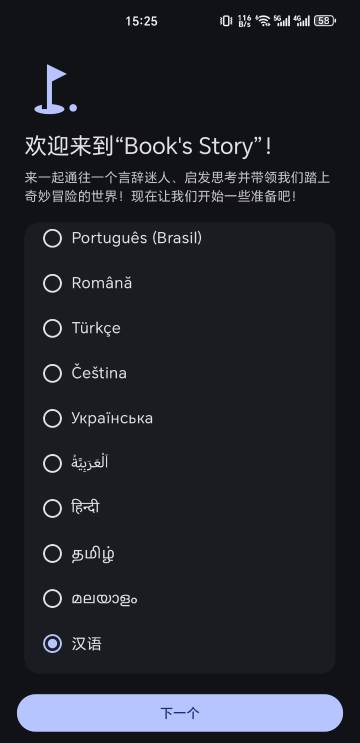Tap the network speed indicator
Viewport: 360px width, 743px height.
coord(244,20)
